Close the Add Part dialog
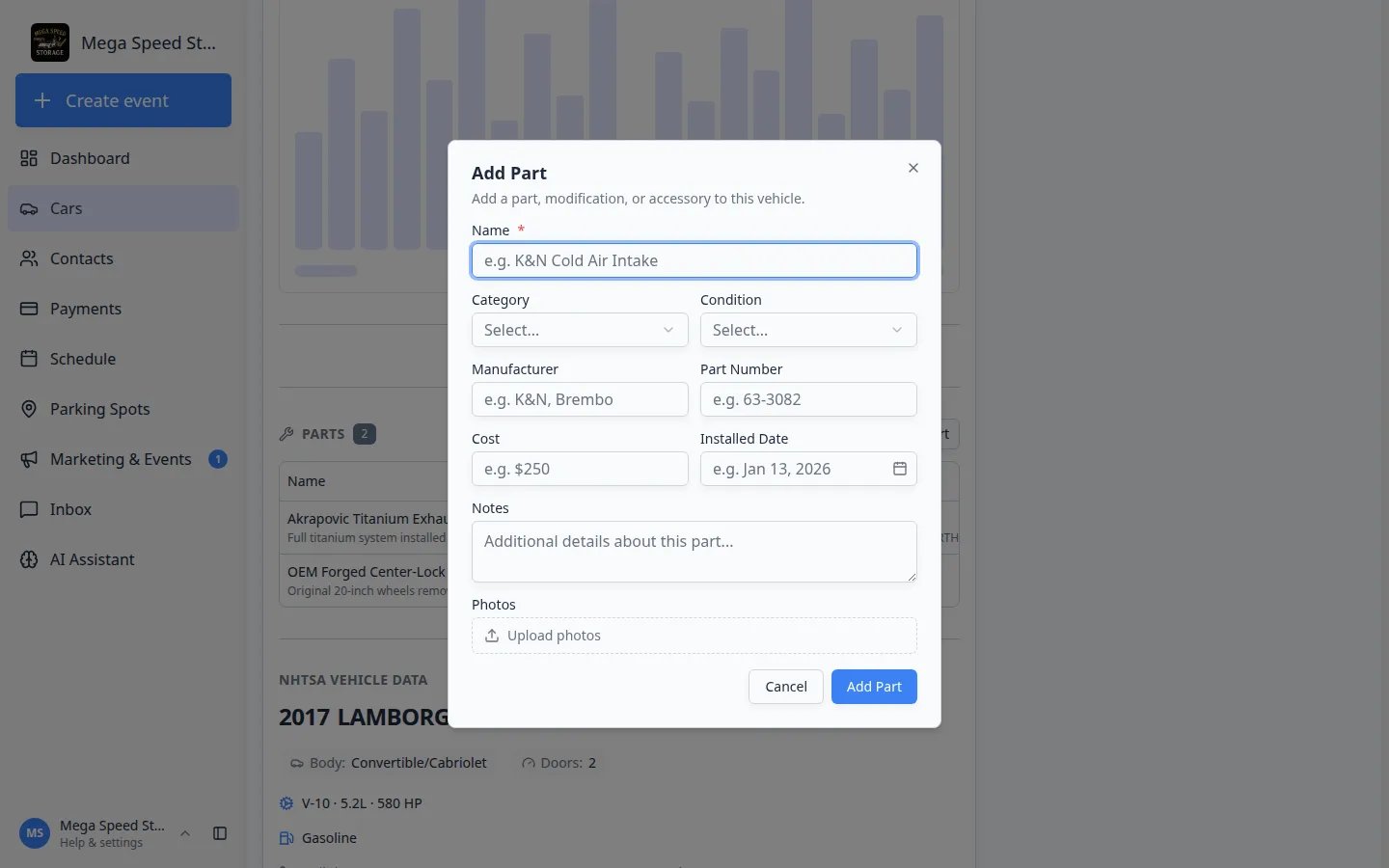The image size is (1389, 868). pos(913,168)
